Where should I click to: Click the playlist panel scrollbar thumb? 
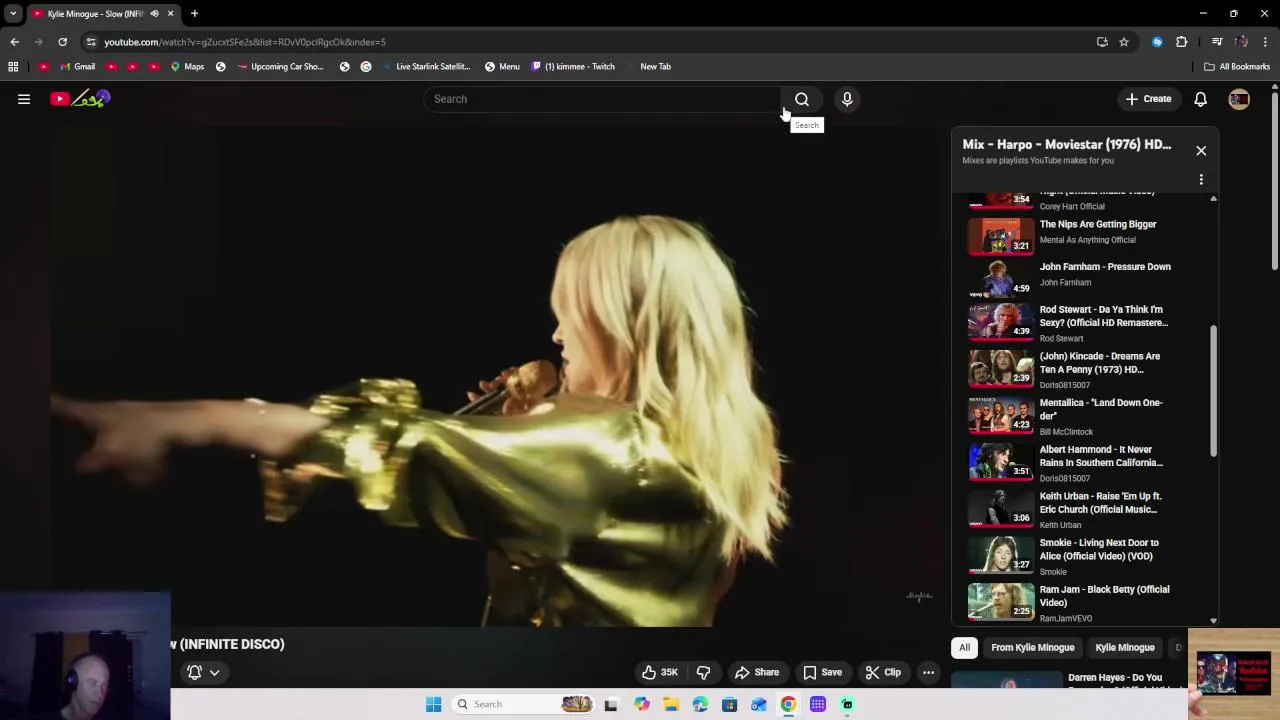[1214, 390]
